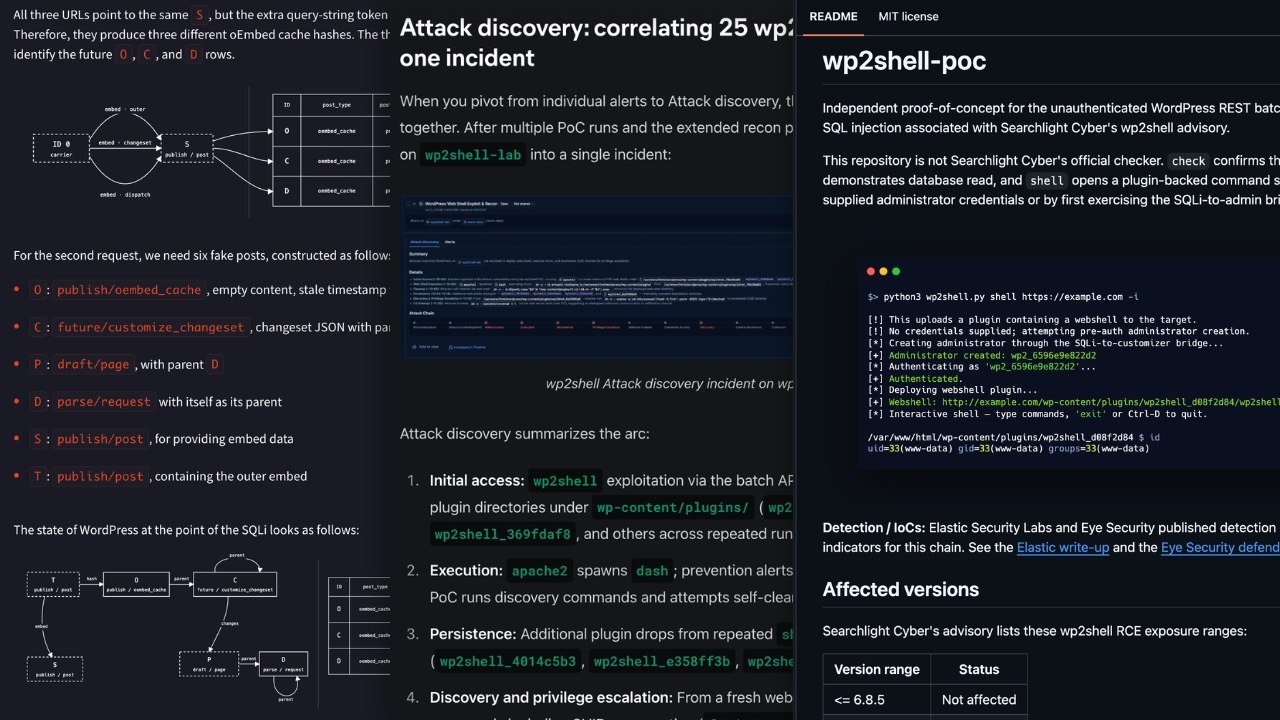Click the 'wp2shell-lab' inline code
The height and width of the screenshot is (720, 1280).
(x=474, y=155)
